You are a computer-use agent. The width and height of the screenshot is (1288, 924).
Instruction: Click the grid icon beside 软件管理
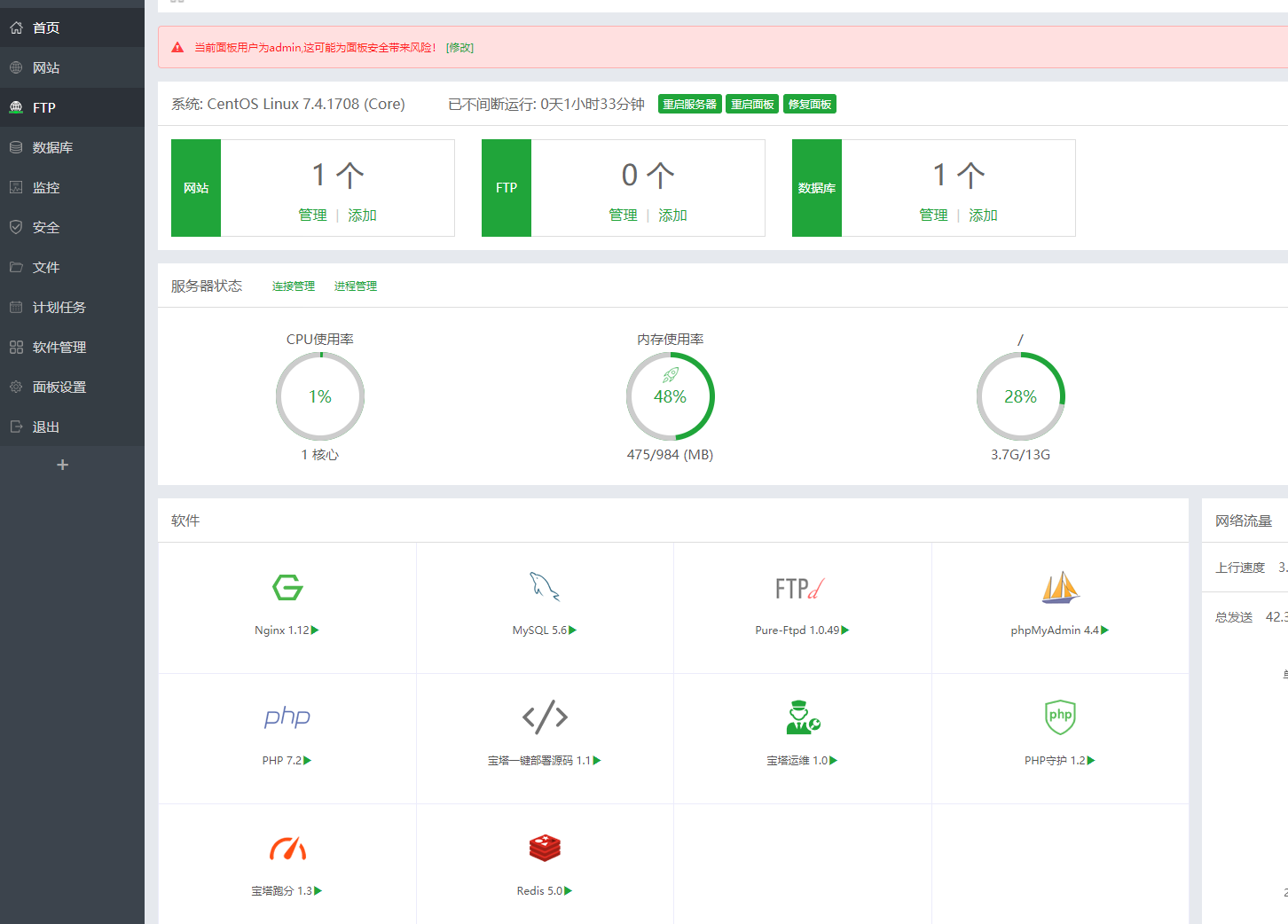tap(16, 347)
